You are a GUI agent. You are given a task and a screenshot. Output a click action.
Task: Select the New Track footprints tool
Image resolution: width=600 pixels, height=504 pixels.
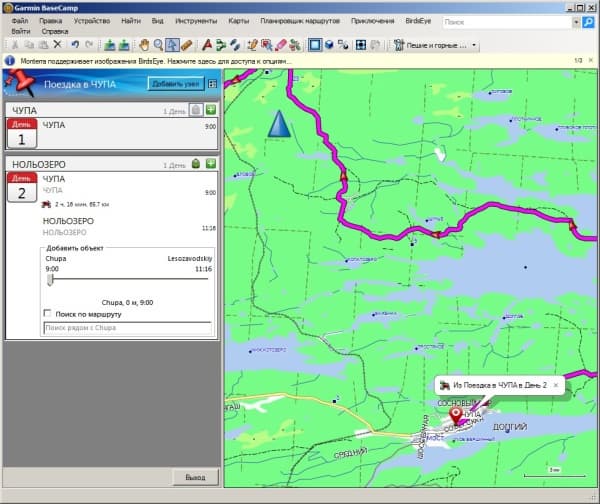coord(235,45)
